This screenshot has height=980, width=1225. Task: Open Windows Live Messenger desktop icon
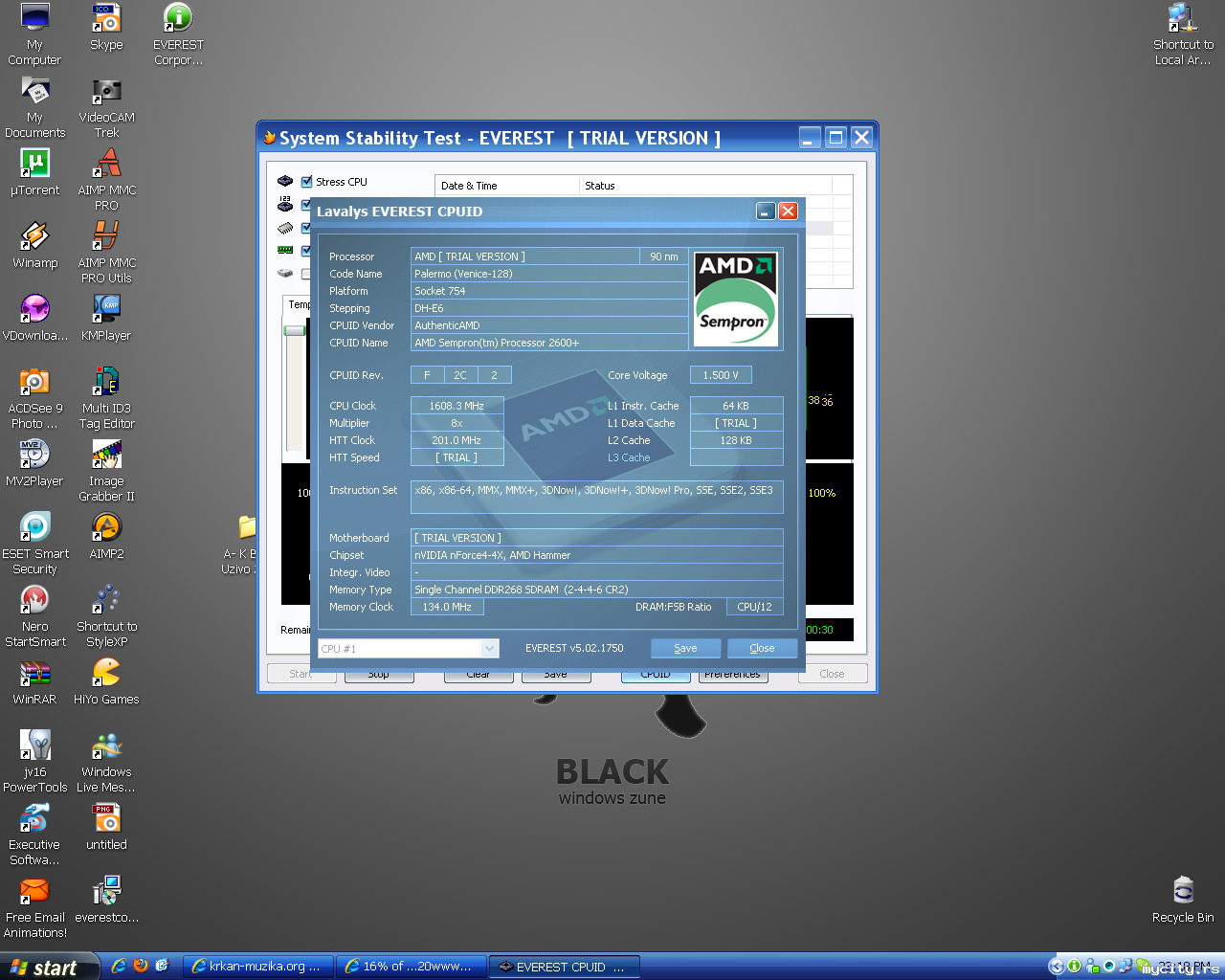(x=106, y=762)
